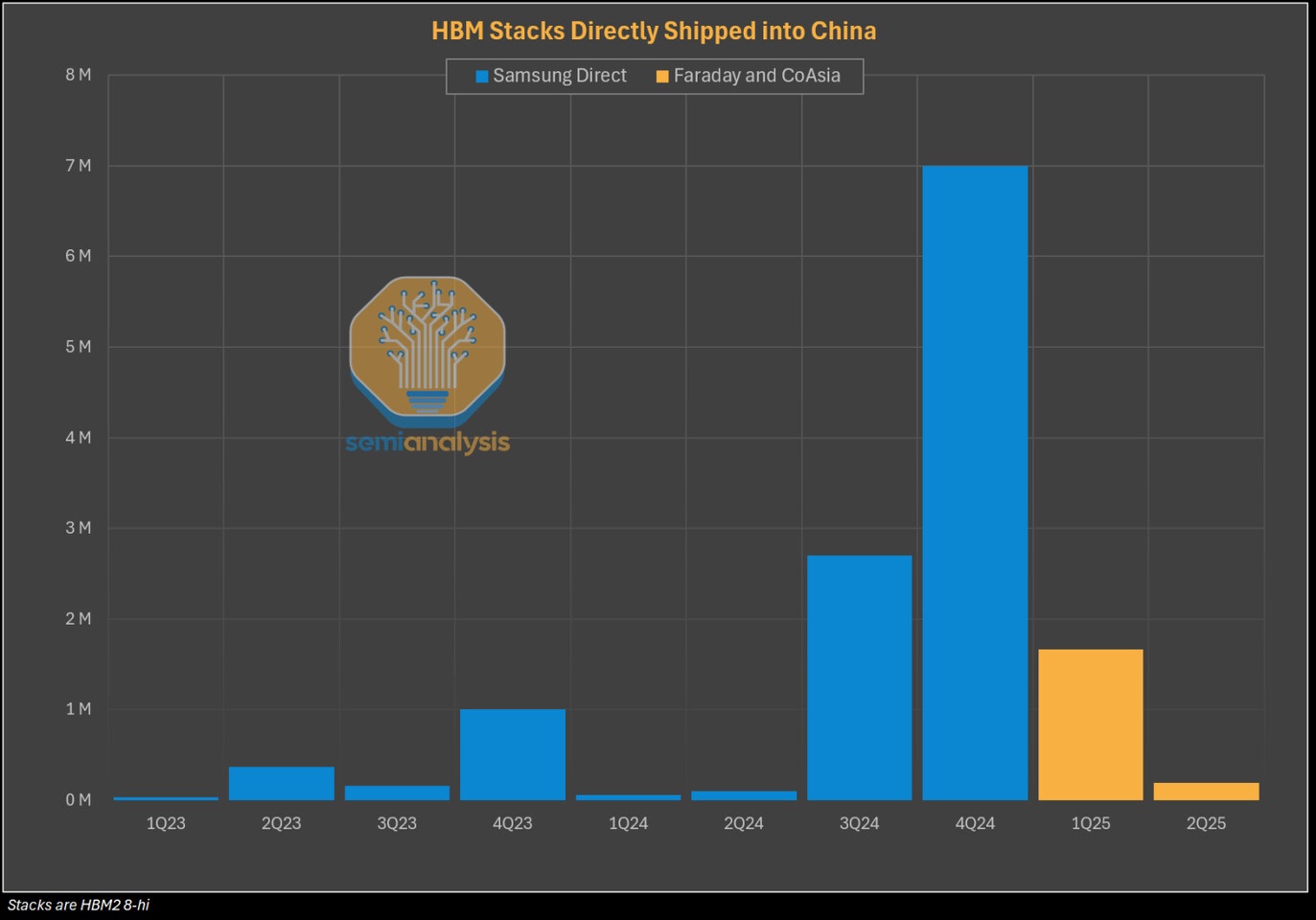Click the semianalysis wordmark text
The width and height of the screenshot is (1316, 920).
(427, 442)
